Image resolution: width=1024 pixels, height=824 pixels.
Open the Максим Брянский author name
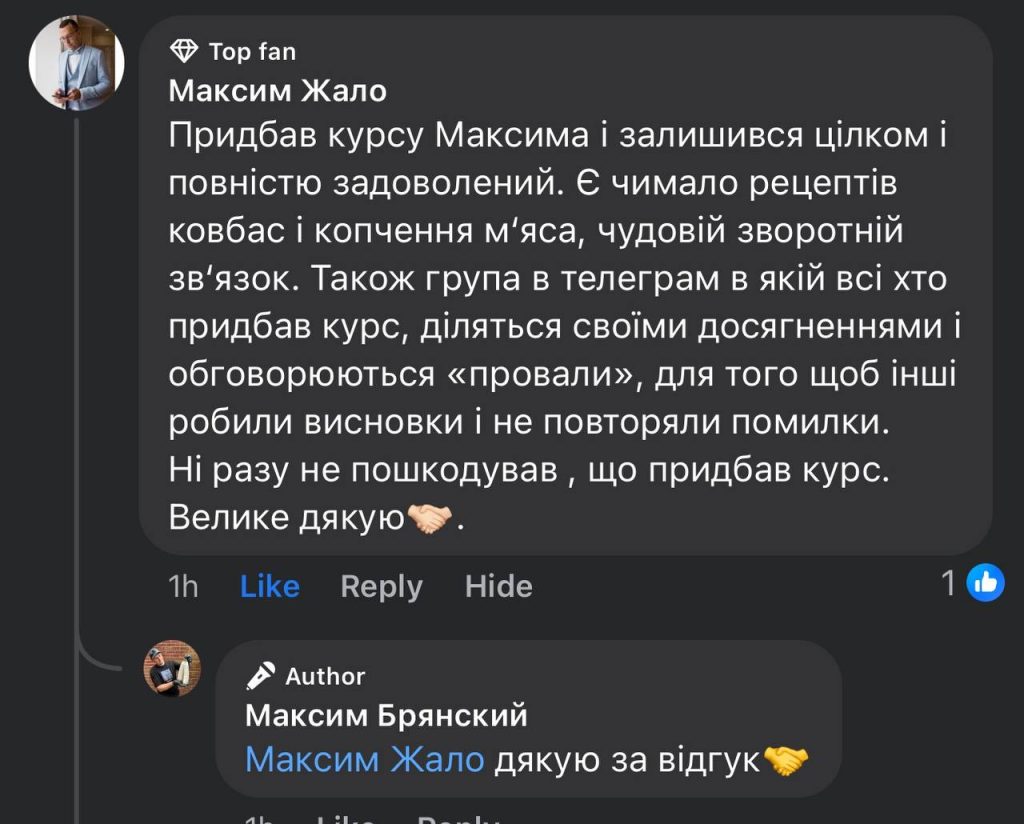coord(386,716)
